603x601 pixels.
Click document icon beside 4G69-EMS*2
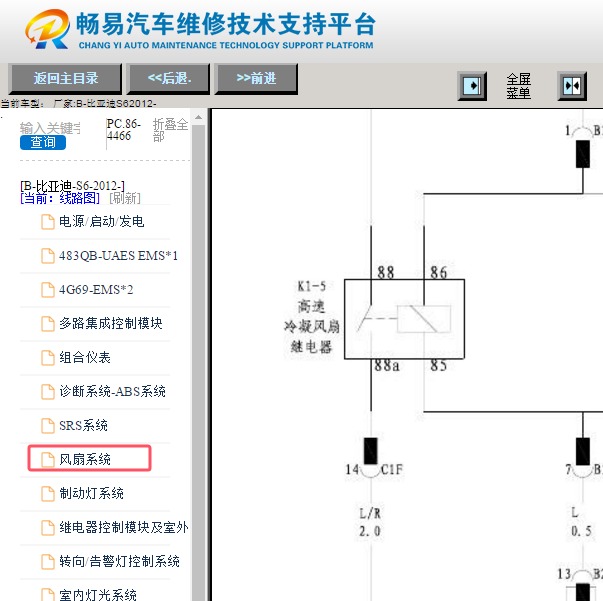tap(48, 290)
